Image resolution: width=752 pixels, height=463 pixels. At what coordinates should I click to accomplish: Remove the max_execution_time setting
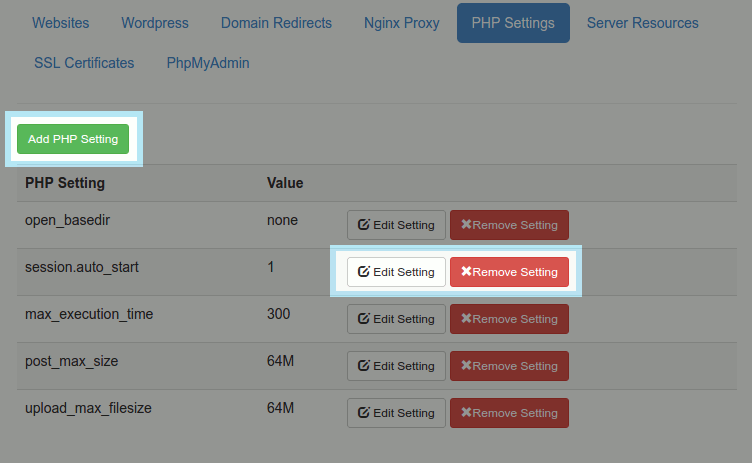click(509, 319)
